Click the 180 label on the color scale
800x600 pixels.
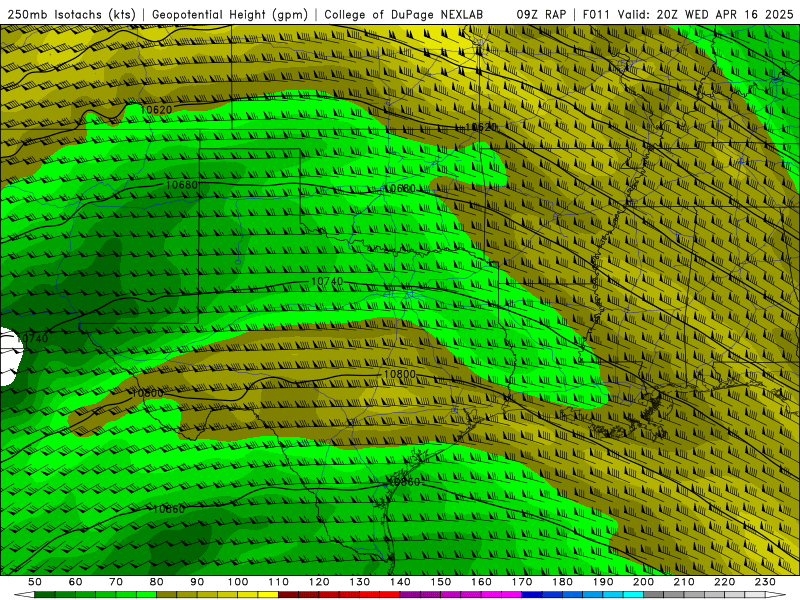click(563, 582)
